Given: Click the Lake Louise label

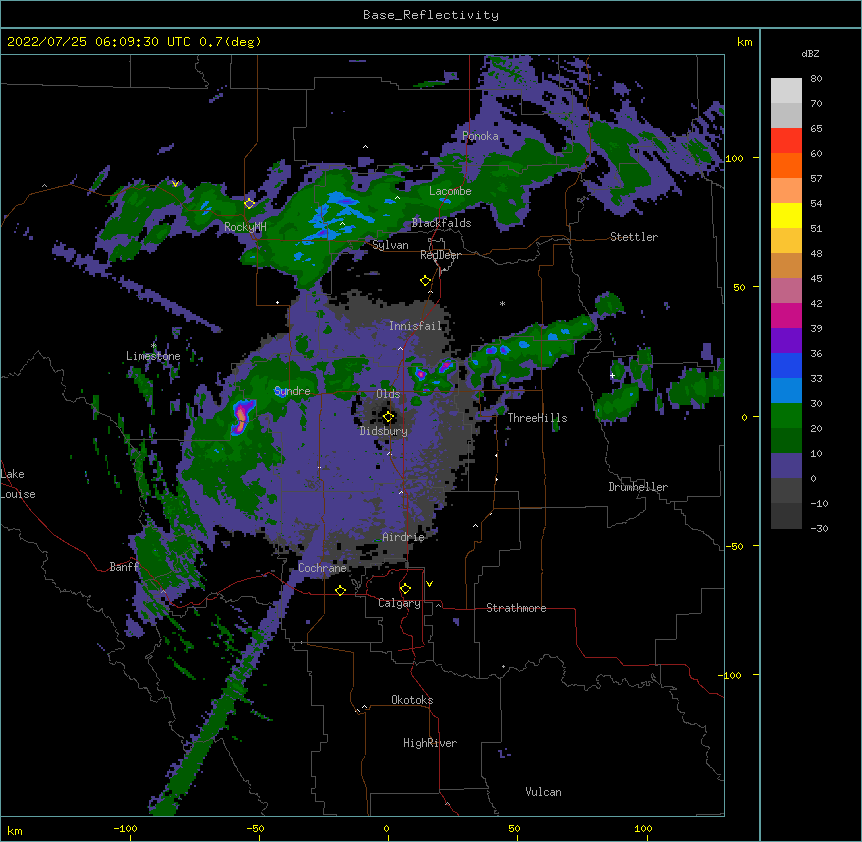Looking at the screenshot, I should [x=18, y=484].
